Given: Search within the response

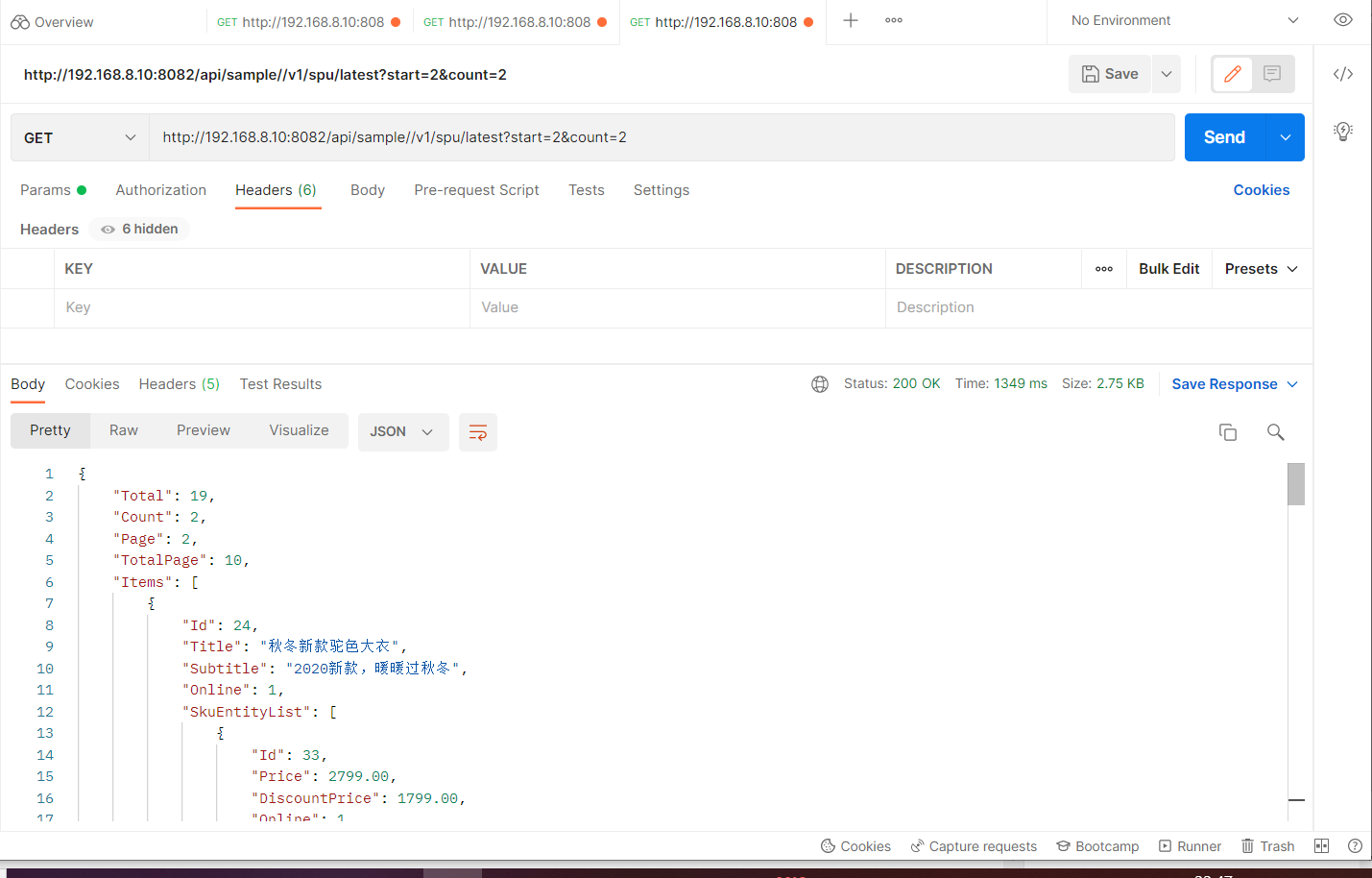Looking at the screenshot, I should (x=1275, y=431).
